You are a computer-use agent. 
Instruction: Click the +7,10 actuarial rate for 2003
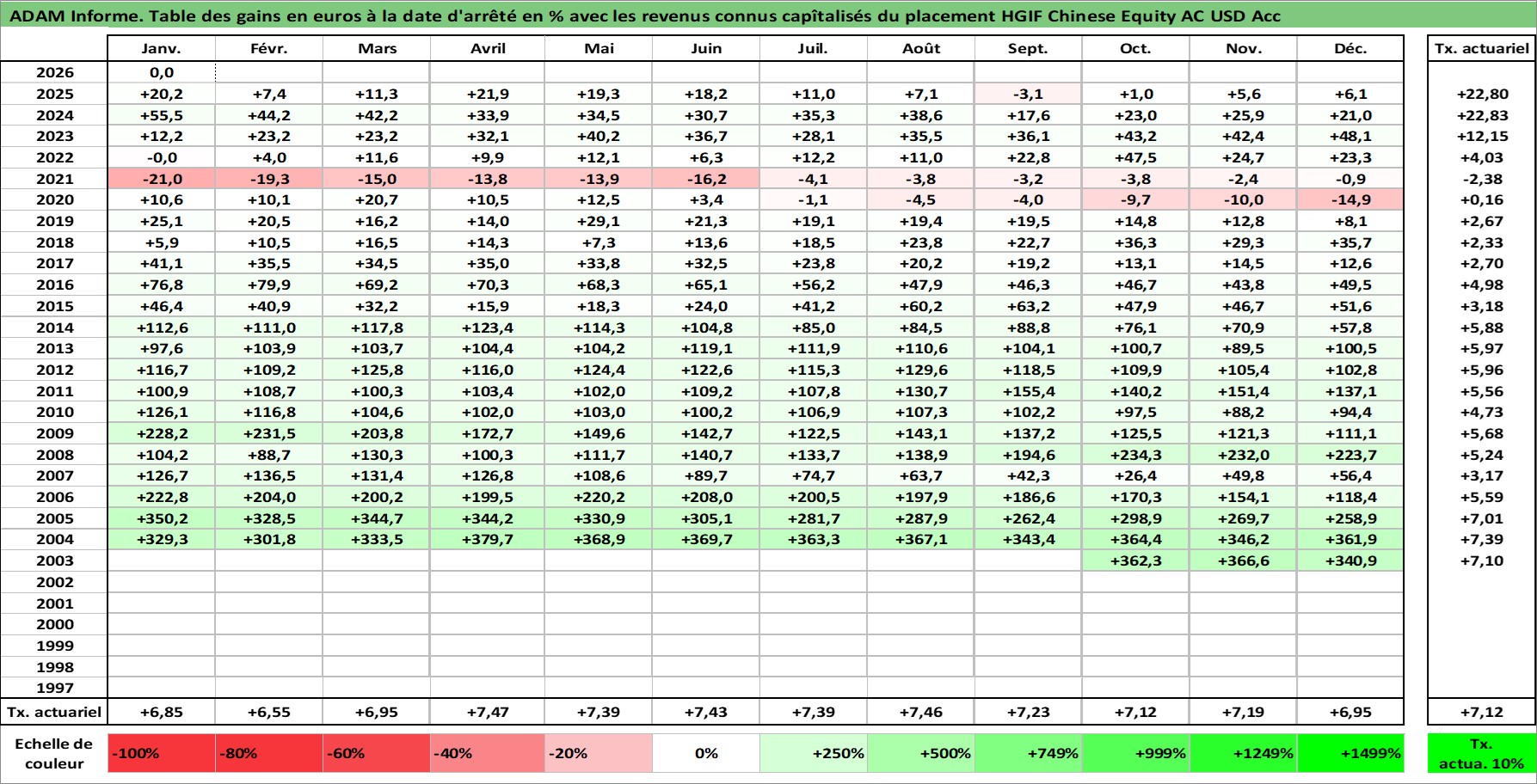1481,560
